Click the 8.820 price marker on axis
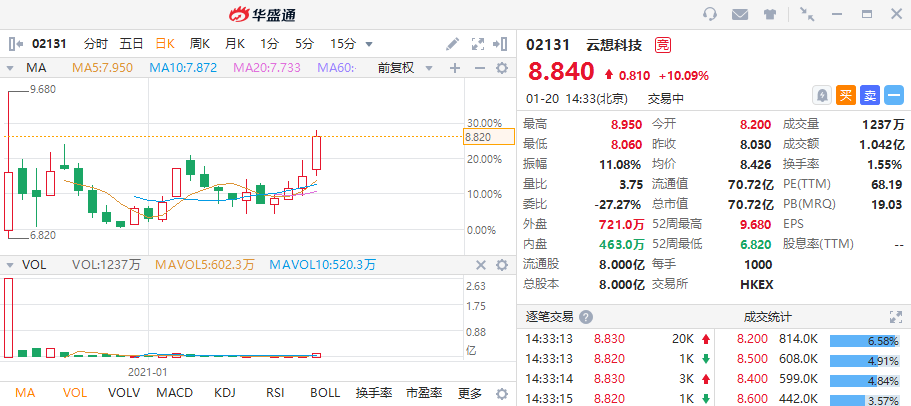The width and height of the screenshot is (911, 406). click(x=489, y=137)
